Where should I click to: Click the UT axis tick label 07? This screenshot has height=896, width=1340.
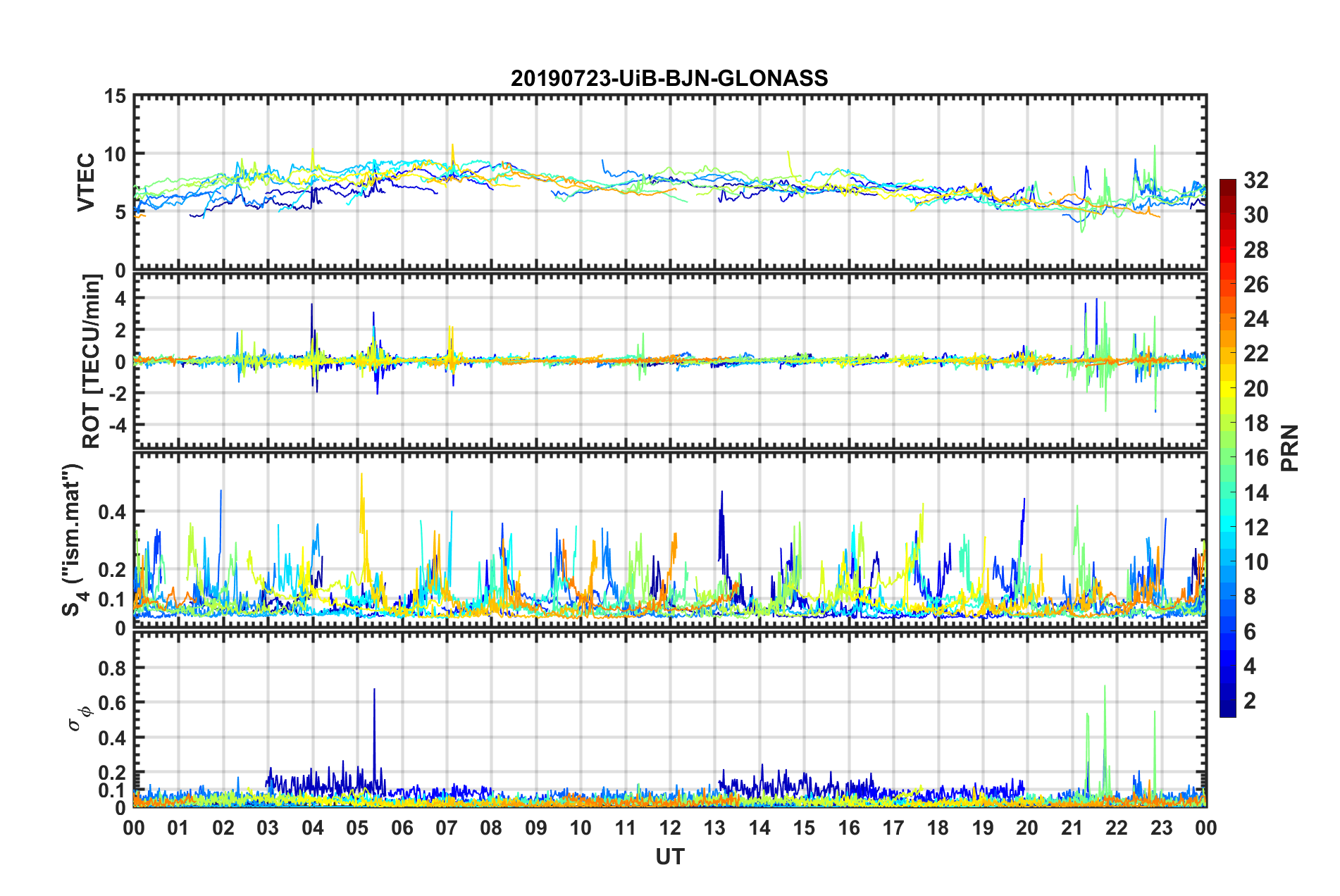pos(447,828)
